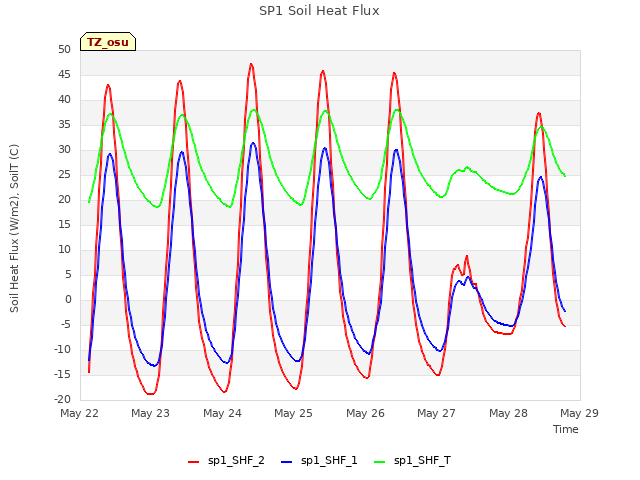Click the -5 y-axis tick label
640x480 pixels.
65,325
